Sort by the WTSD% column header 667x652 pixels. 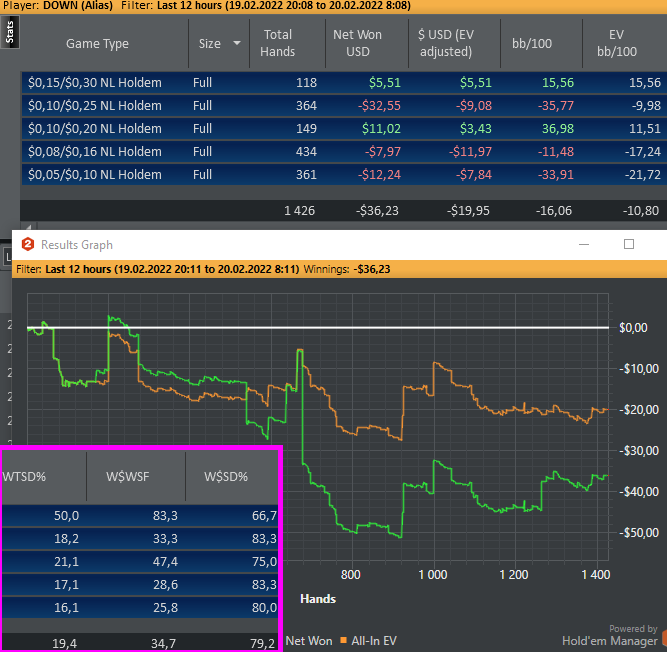click(26, 476)
